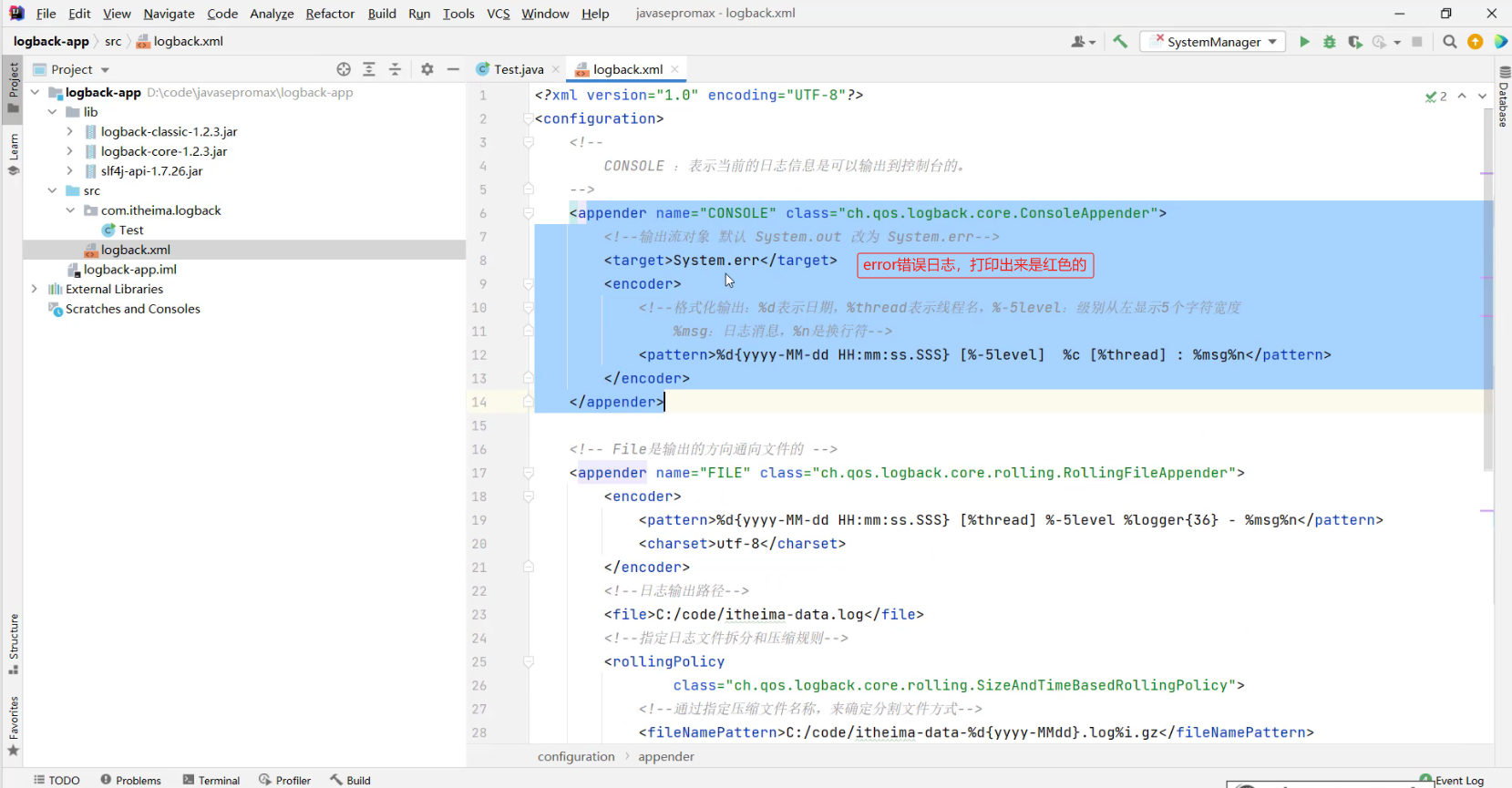Open Search Everywhere magnifier icon

coord(1449,42)
